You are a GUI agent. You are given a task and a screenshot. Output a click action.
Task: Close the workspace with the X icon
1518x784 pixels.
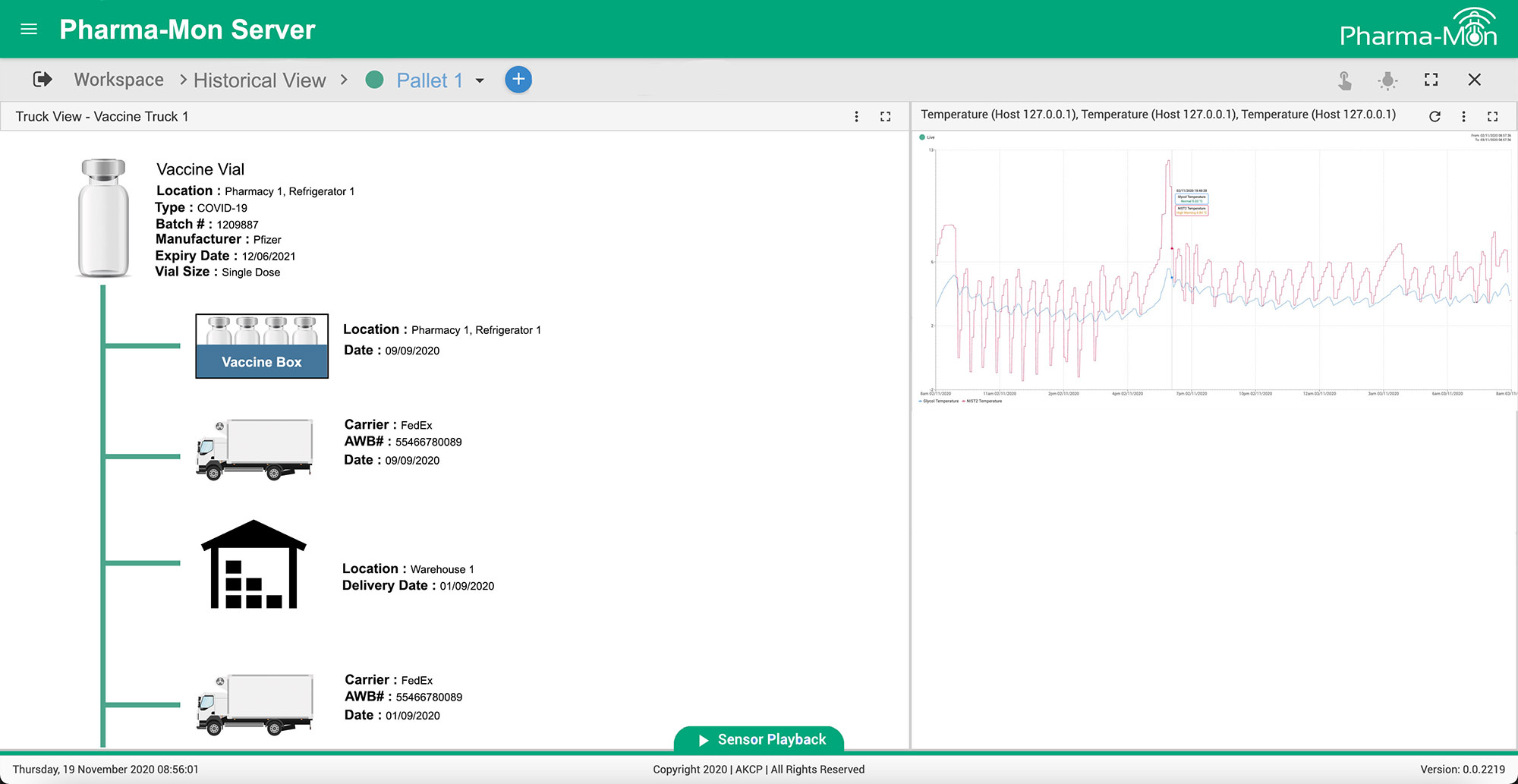coord(1475,80)
